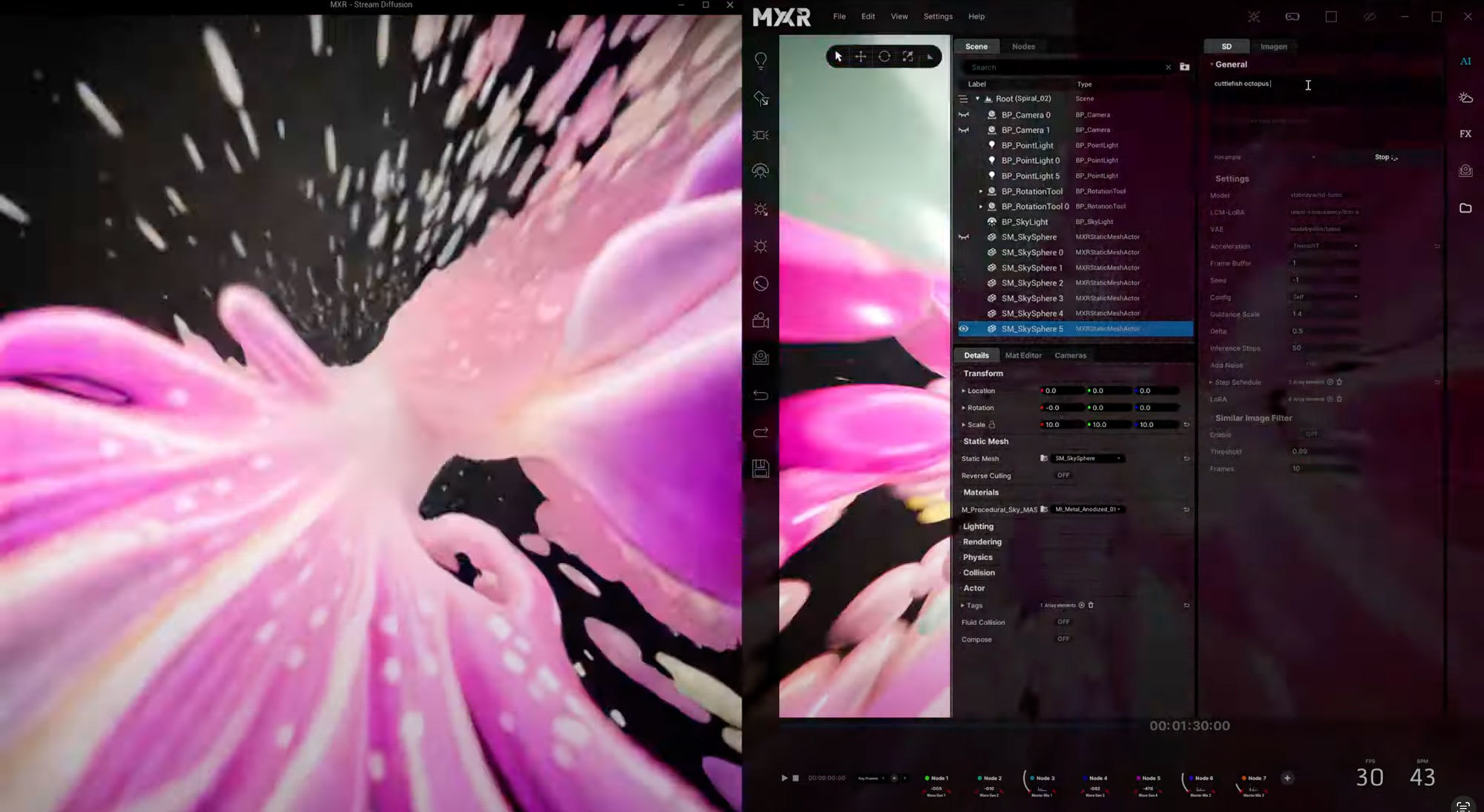Toggle visibility of SM_SkySphere 5
1484x812 pixels.
(x=964, y=329)
